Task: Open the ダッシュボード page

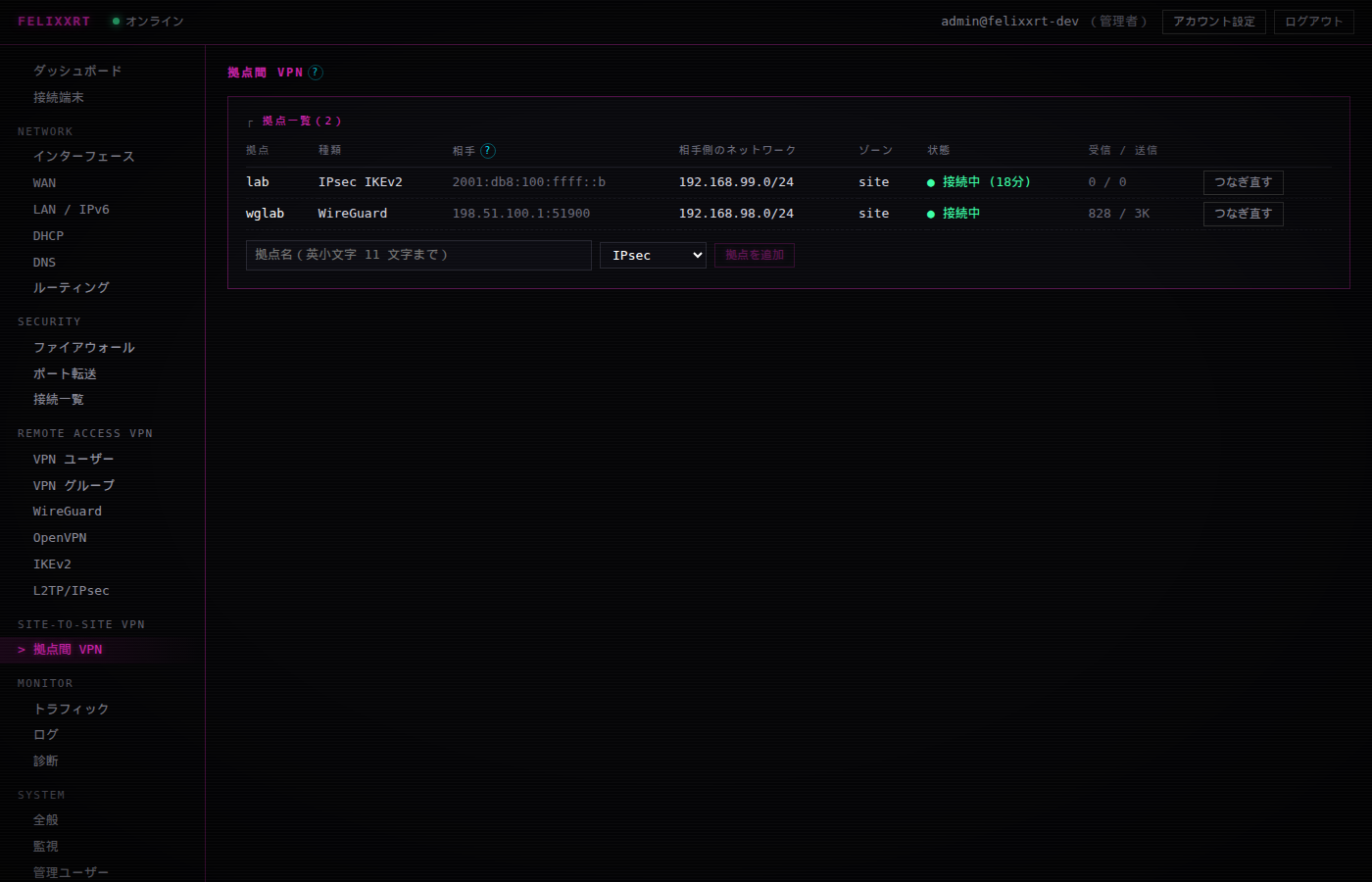Action: point(77,71)
